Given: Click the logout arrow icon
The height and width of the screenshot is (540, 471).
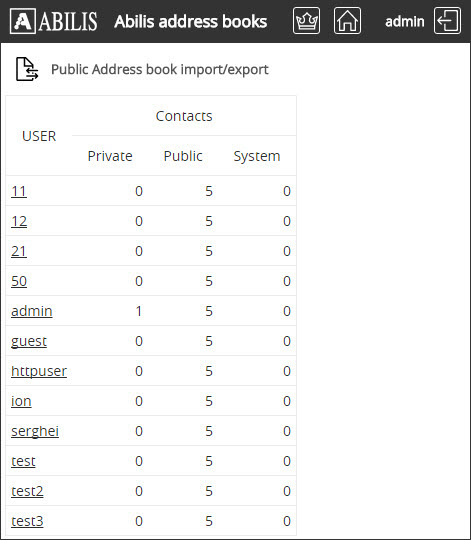Looking at the screenshot, I should [x=447, y=21].
